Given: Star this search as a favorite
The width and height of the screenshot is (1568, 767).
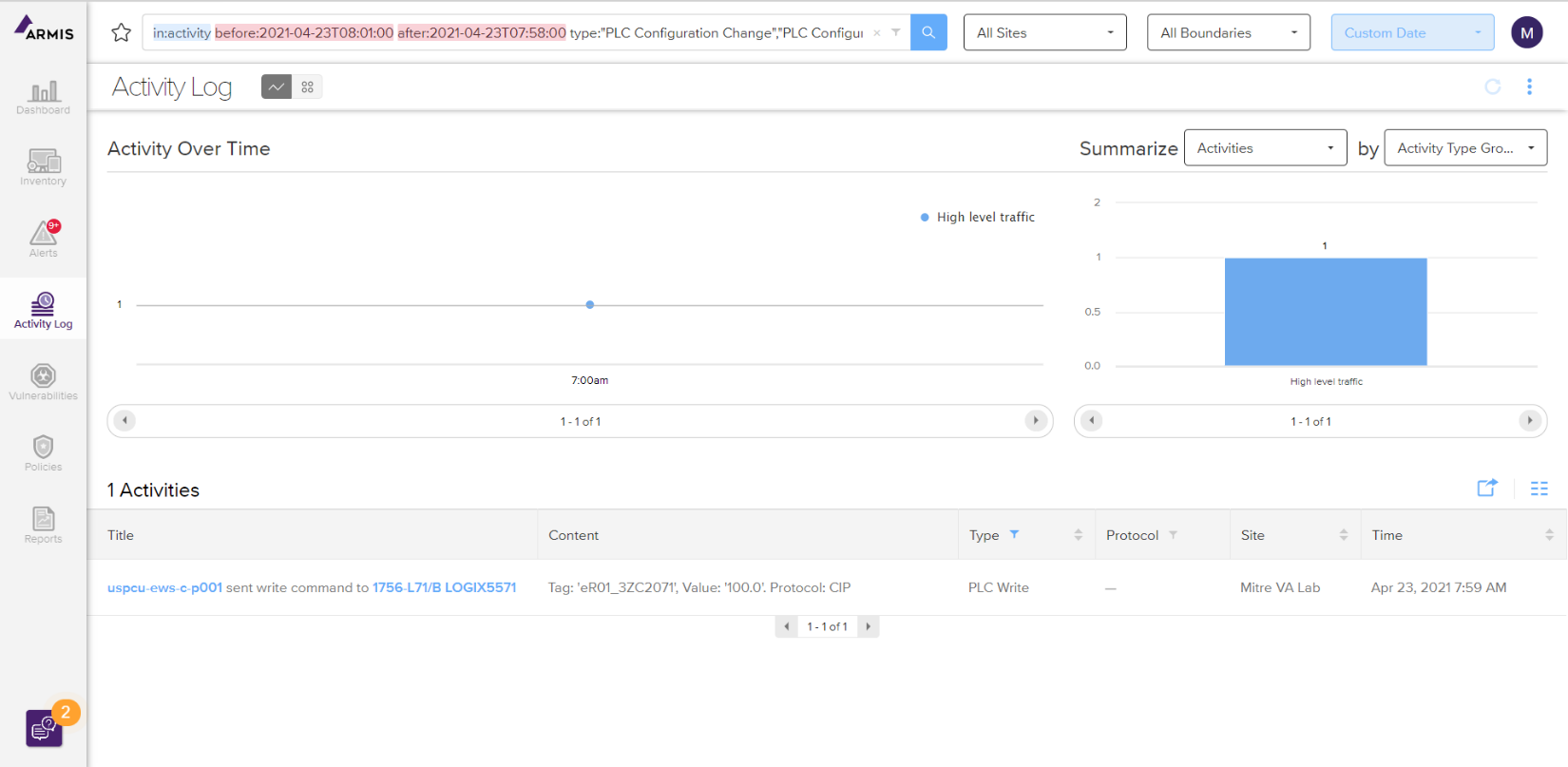Looking at the screenshot, I should point(121,33).
